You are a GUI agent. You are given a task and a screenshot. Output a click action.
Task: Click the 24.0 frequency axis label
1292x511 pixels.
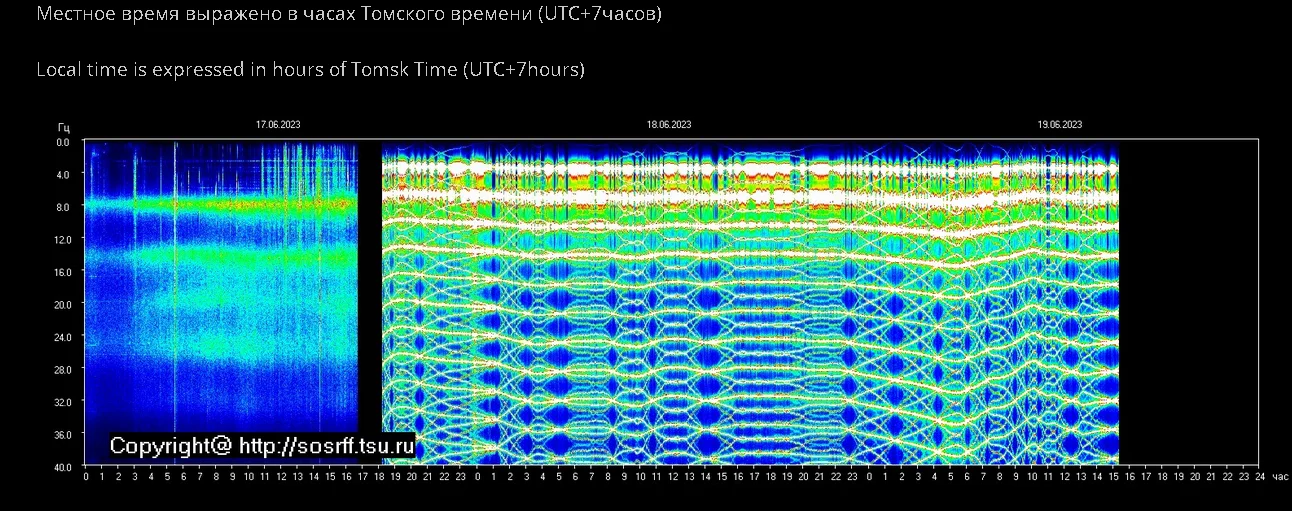(x=61, y=337)
